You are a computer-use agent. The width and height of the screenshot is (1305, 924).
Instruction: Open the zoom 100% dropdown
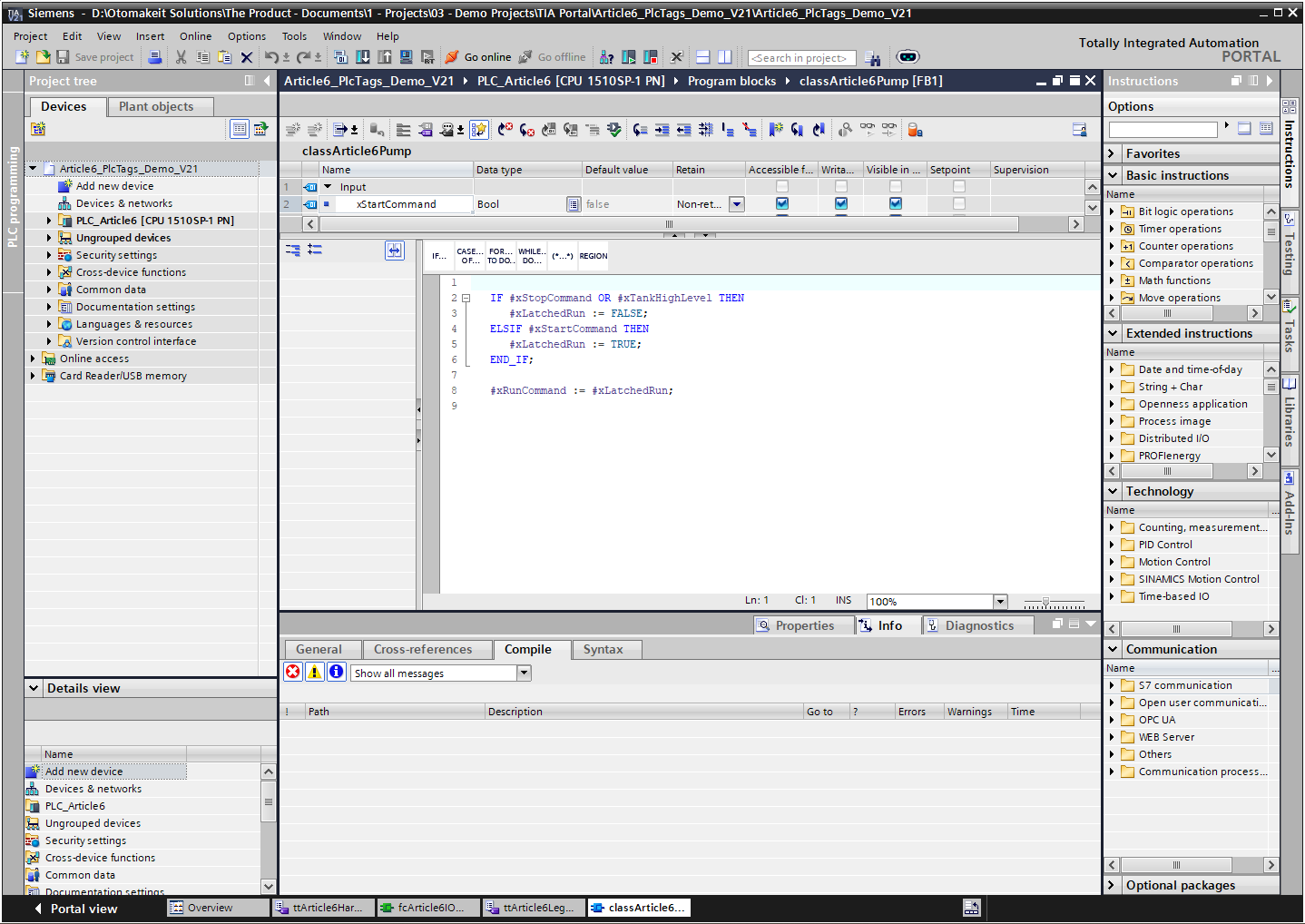pyautogui.click(x=1001, y=601)
